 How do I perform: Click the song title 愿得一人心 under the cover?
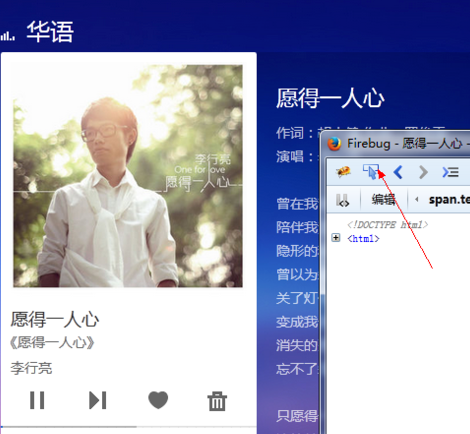click(55, 319)
